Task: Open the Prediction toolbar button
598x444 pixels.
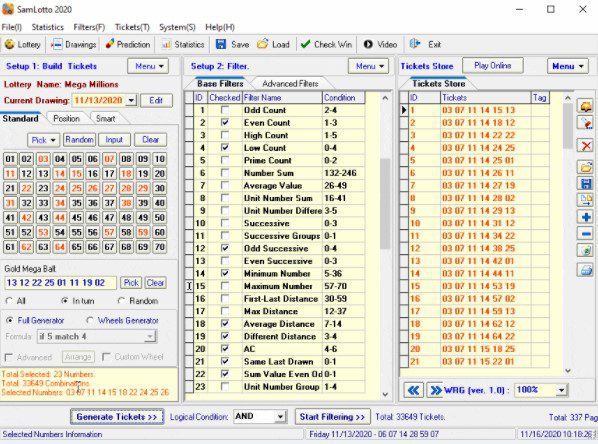Action: [x=127, y=45]
